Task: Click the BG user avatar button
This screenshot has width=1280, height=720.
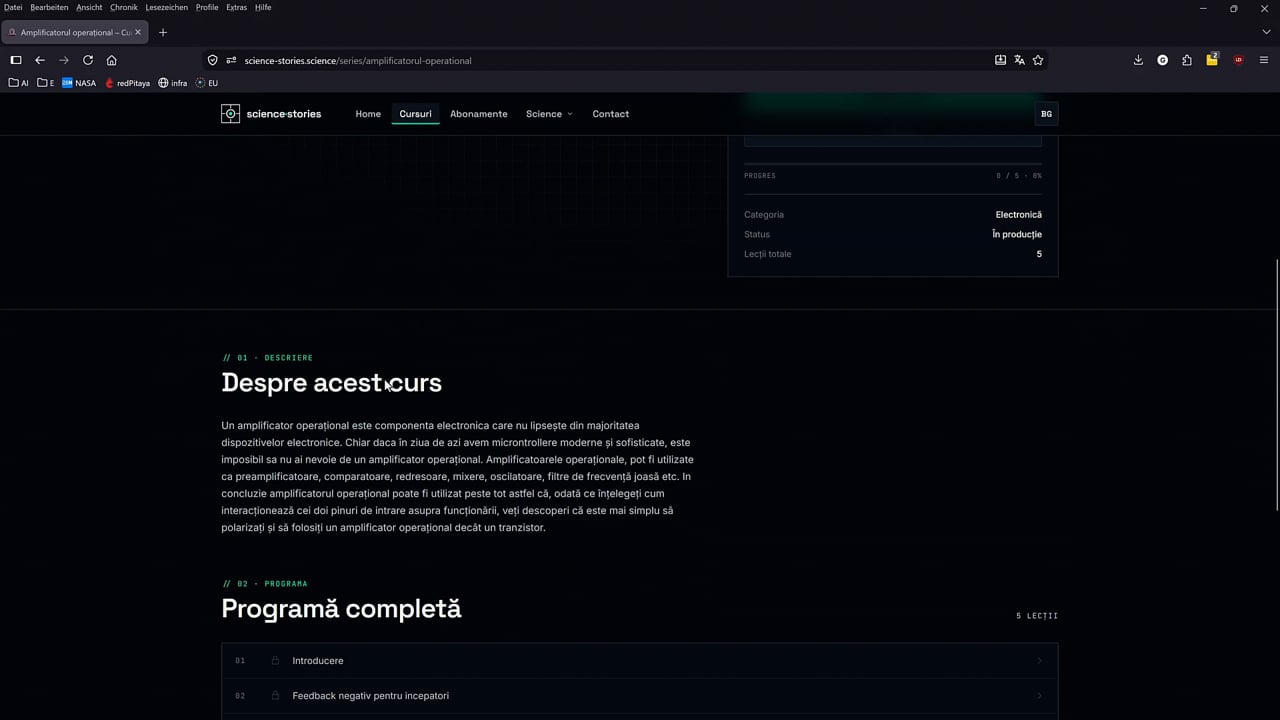Action: 1046,114
